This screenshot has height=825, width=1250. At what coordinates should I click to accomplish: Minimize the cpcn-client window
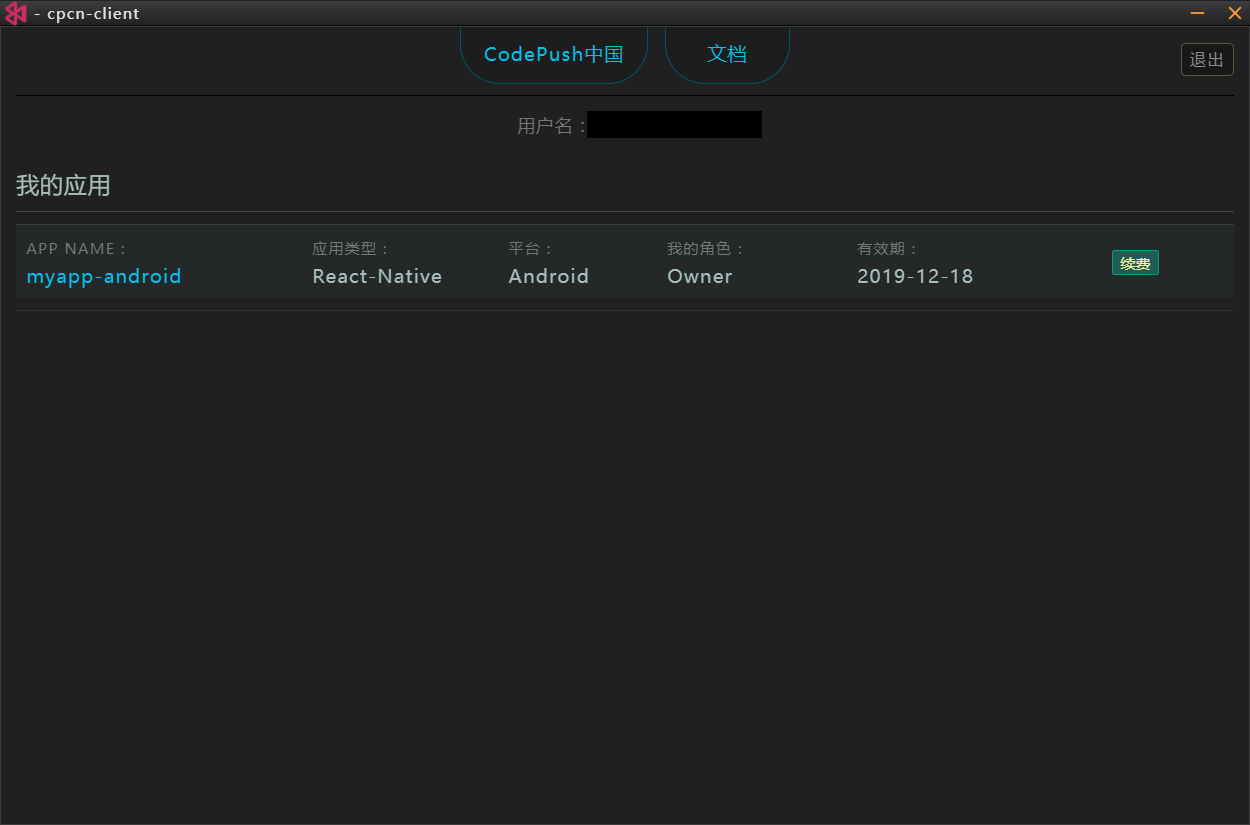click(1197, 13)
